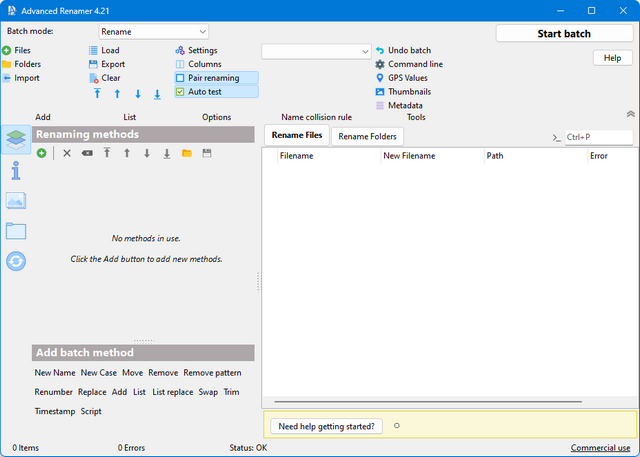Move selected list item down one

(138, 93)
